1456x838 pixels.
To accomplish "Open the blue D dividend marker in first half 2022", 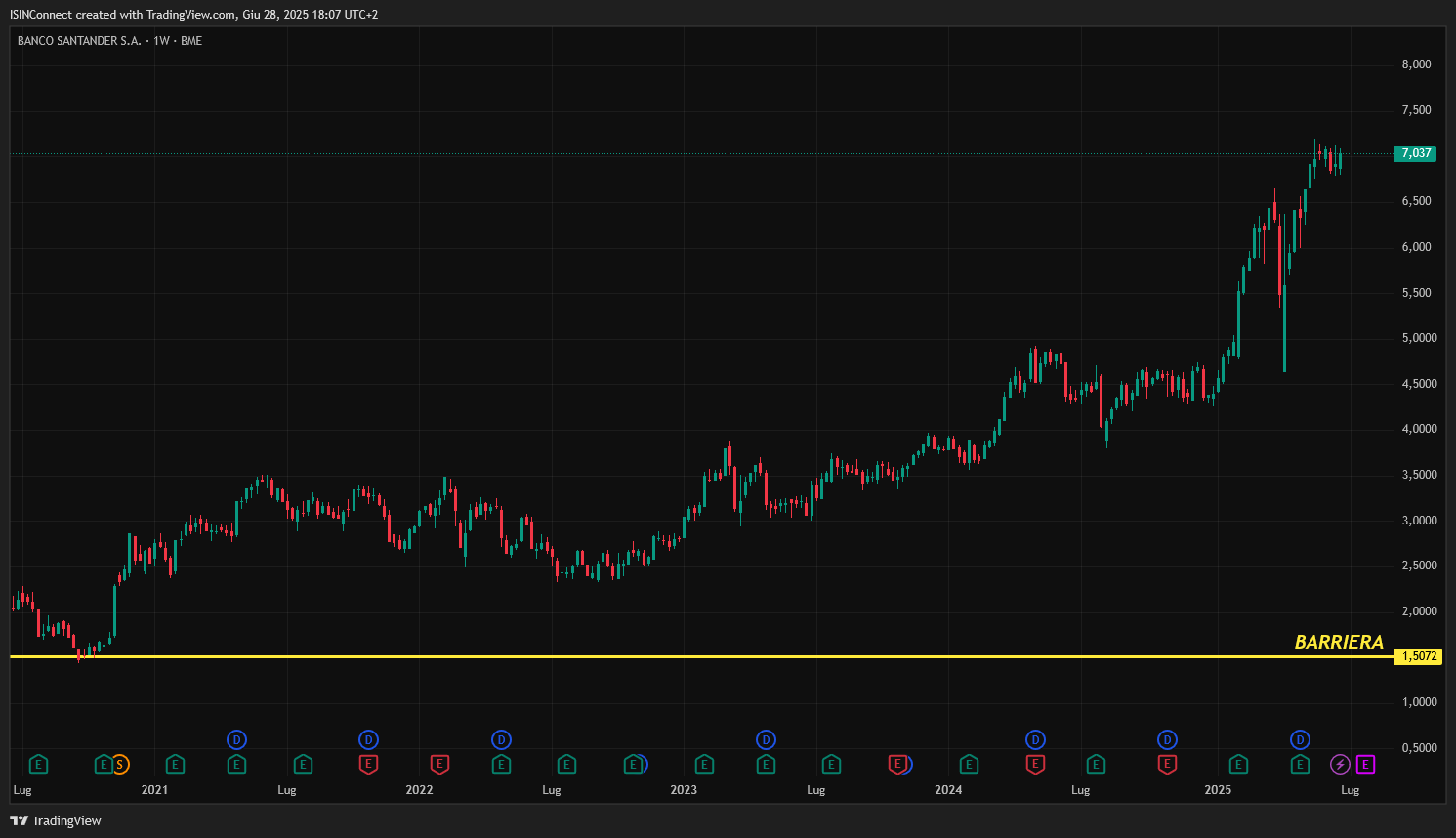I will tap(501, 740).
